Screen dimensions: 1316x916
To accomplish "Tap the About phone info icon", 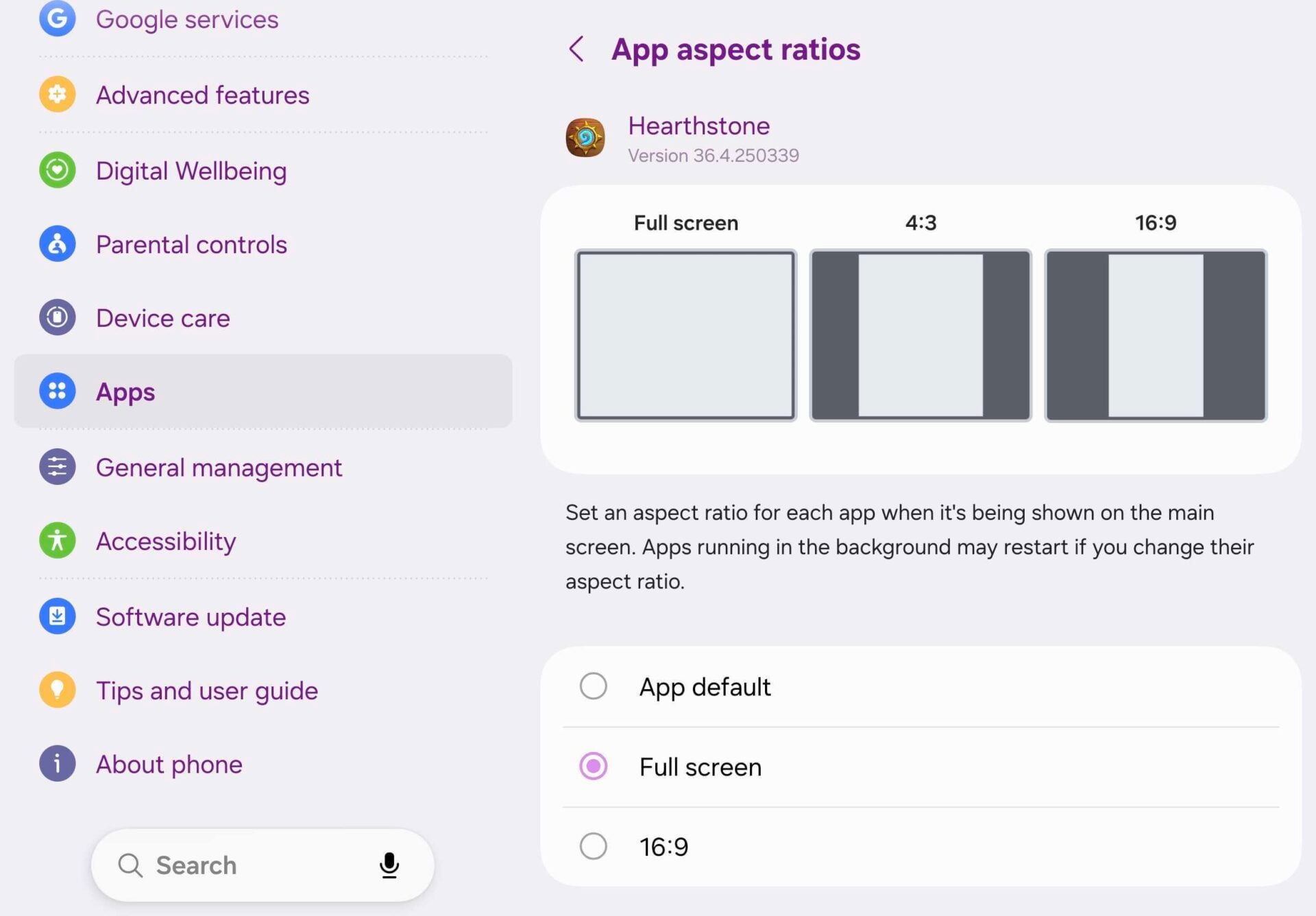I will 58,764.
